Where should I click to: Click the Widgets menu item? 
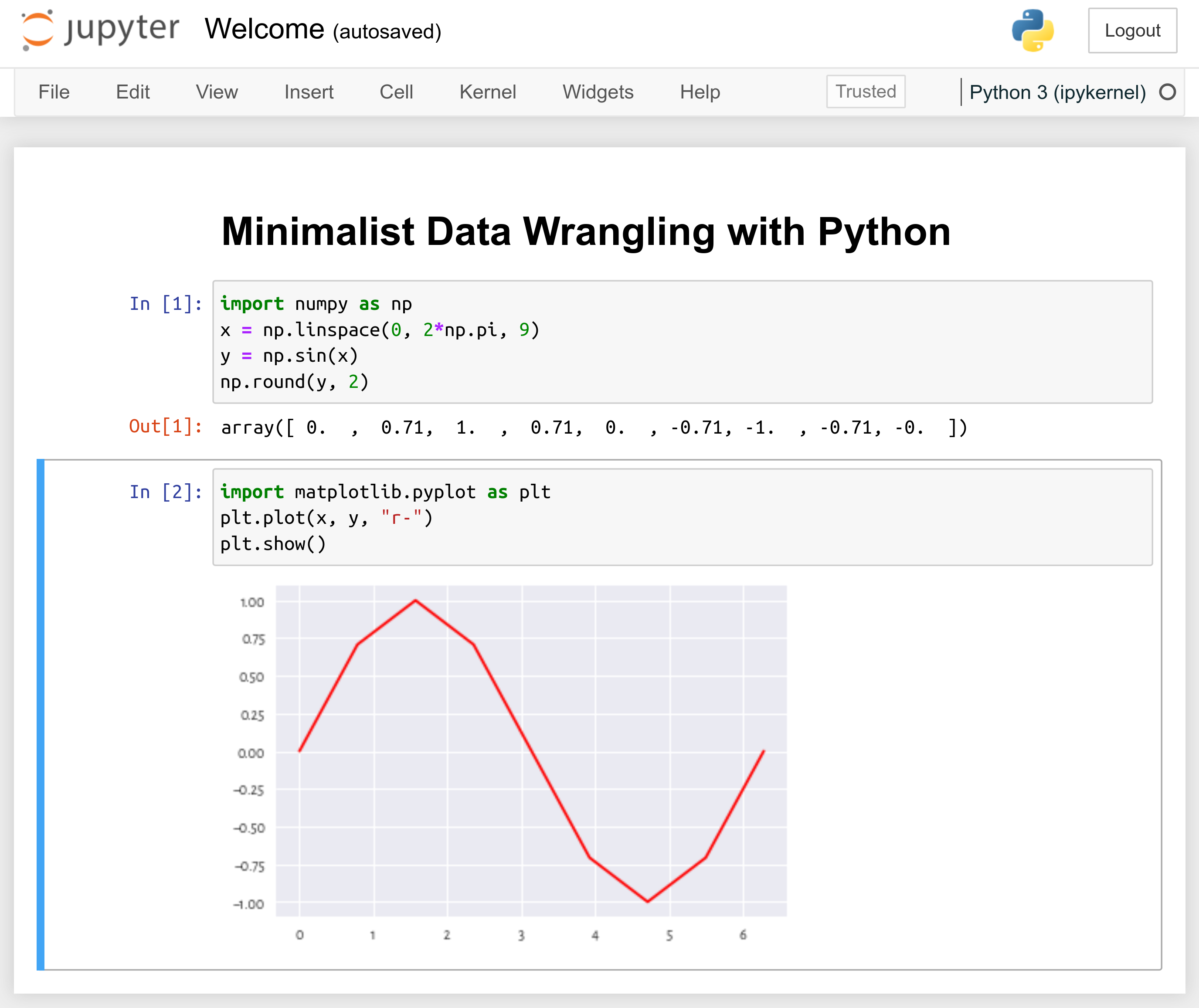[x=597, y=91]
